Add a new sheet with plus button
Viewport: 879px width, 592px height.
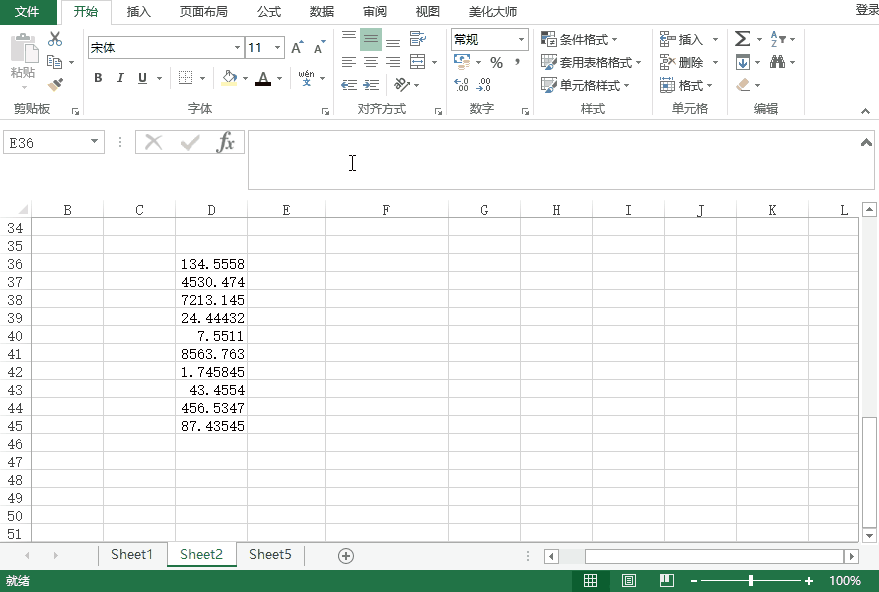[346, 556]
